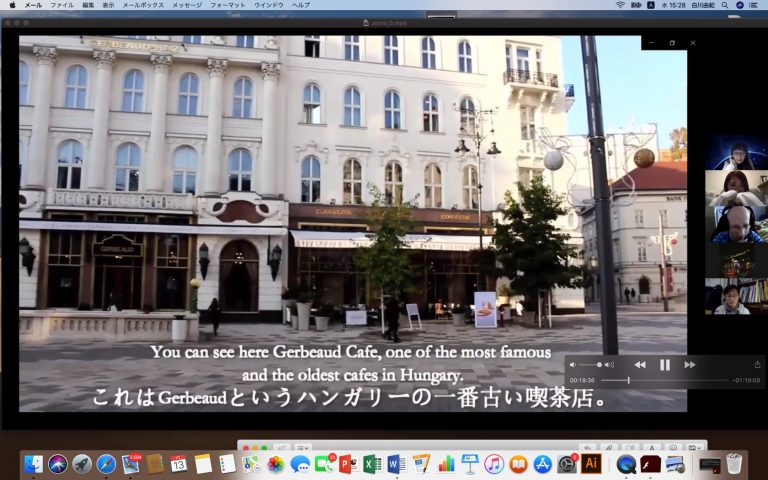
Task: Open Calendar in the Dock
Action: 178,463
